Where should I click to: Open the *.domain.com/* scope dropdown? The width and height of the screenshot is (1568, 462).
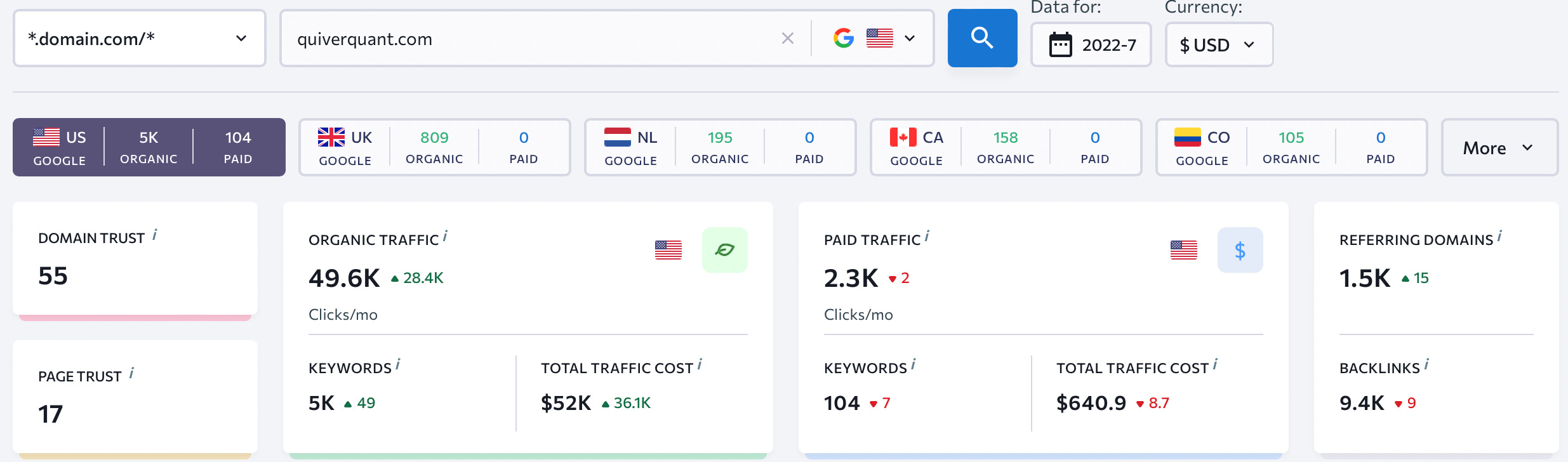click(139, 38)
